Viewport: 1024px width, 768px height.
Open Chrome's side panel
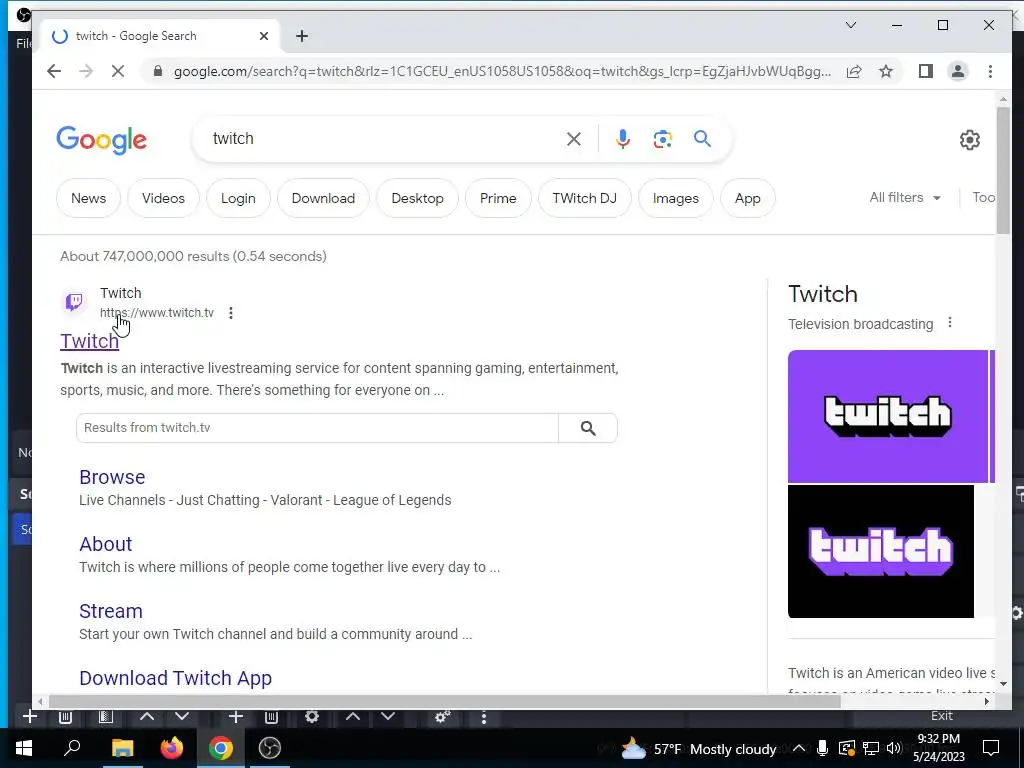[x=925, y=71]
